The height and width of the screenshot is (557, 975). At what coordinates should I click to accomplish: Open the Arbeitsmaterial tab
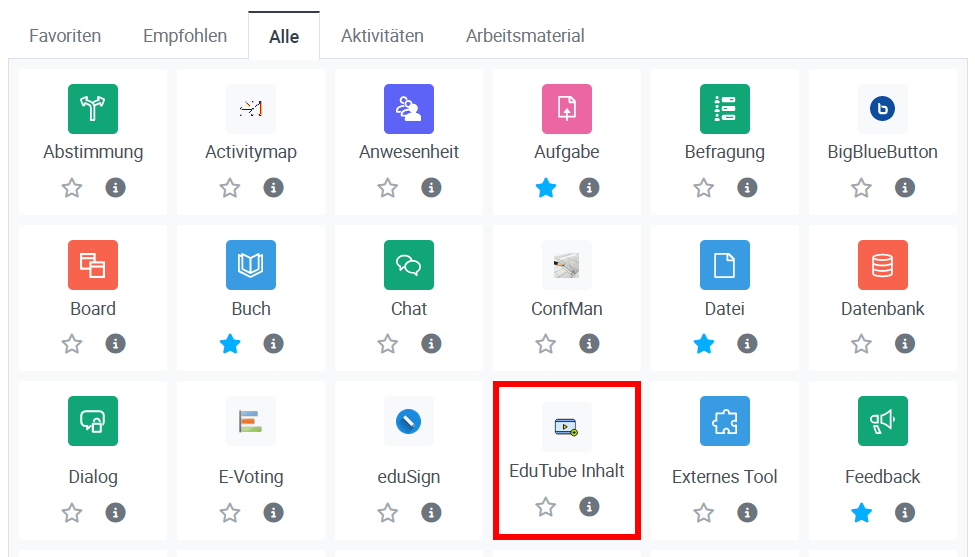click(525, 35)
